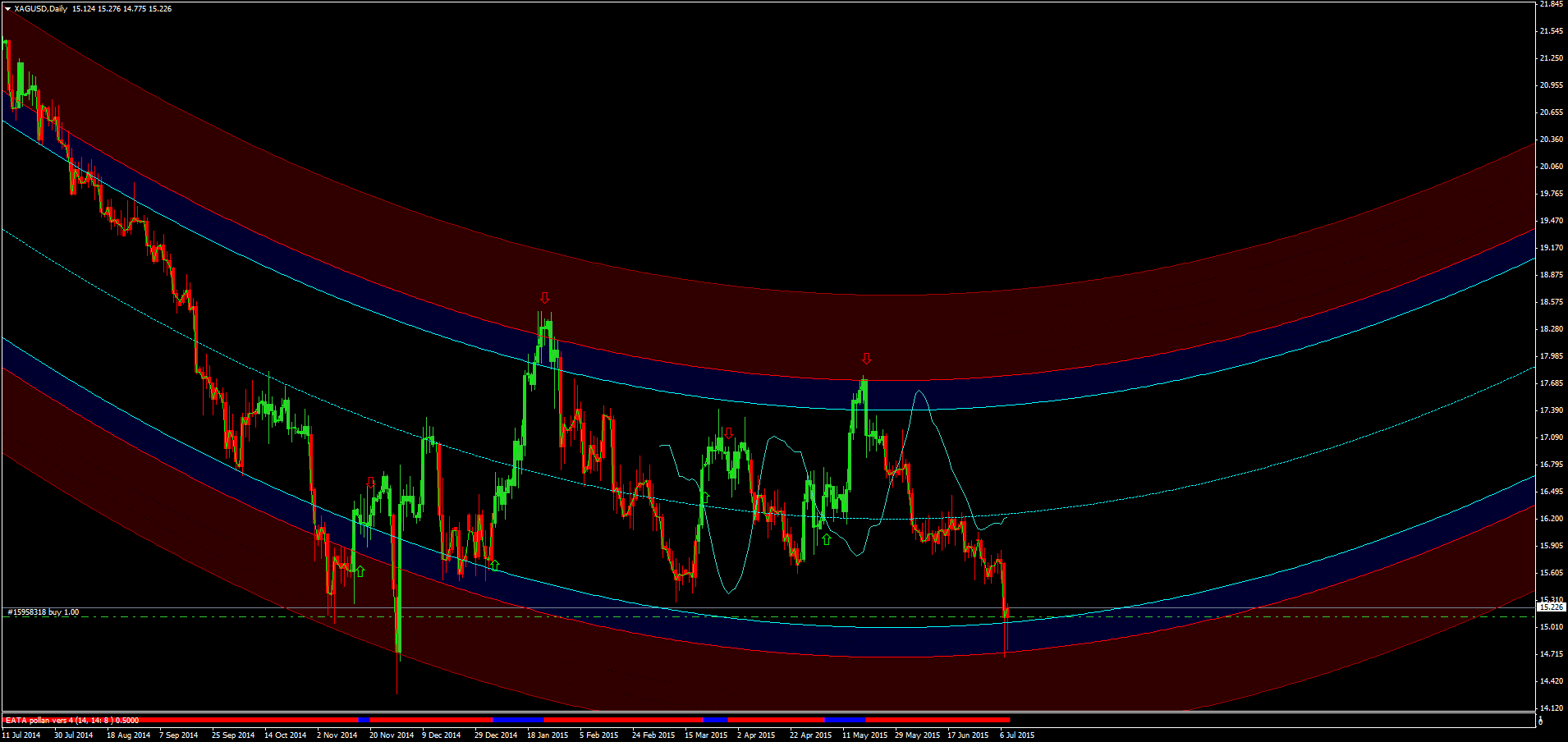Click the 11 Jul 2014 date label
Screen dimensions: 1568x742
[21, 735]
